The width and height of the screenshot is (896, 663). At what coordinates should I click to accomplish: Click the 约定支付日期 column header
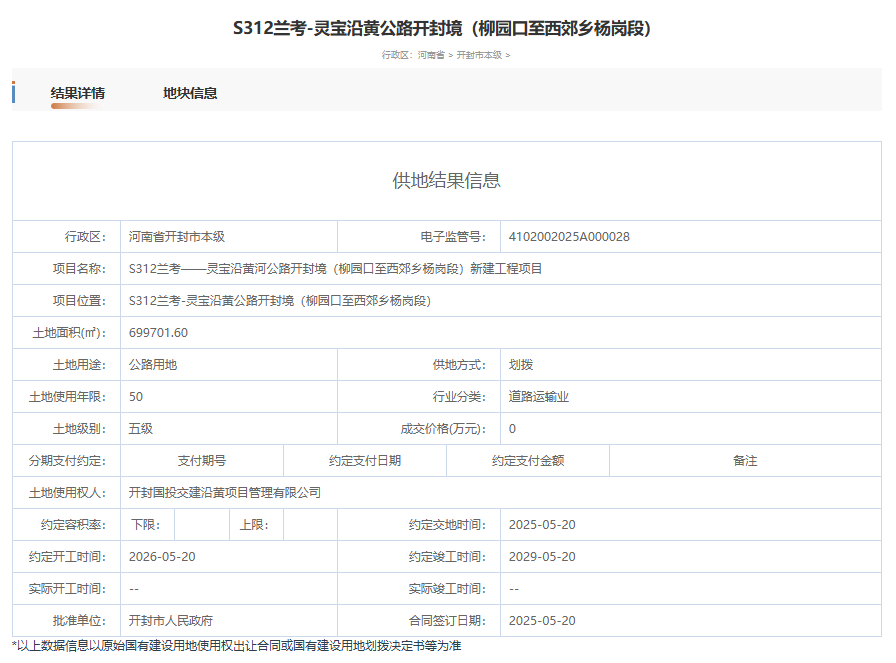pyautogui.click(x=365, y=461)
